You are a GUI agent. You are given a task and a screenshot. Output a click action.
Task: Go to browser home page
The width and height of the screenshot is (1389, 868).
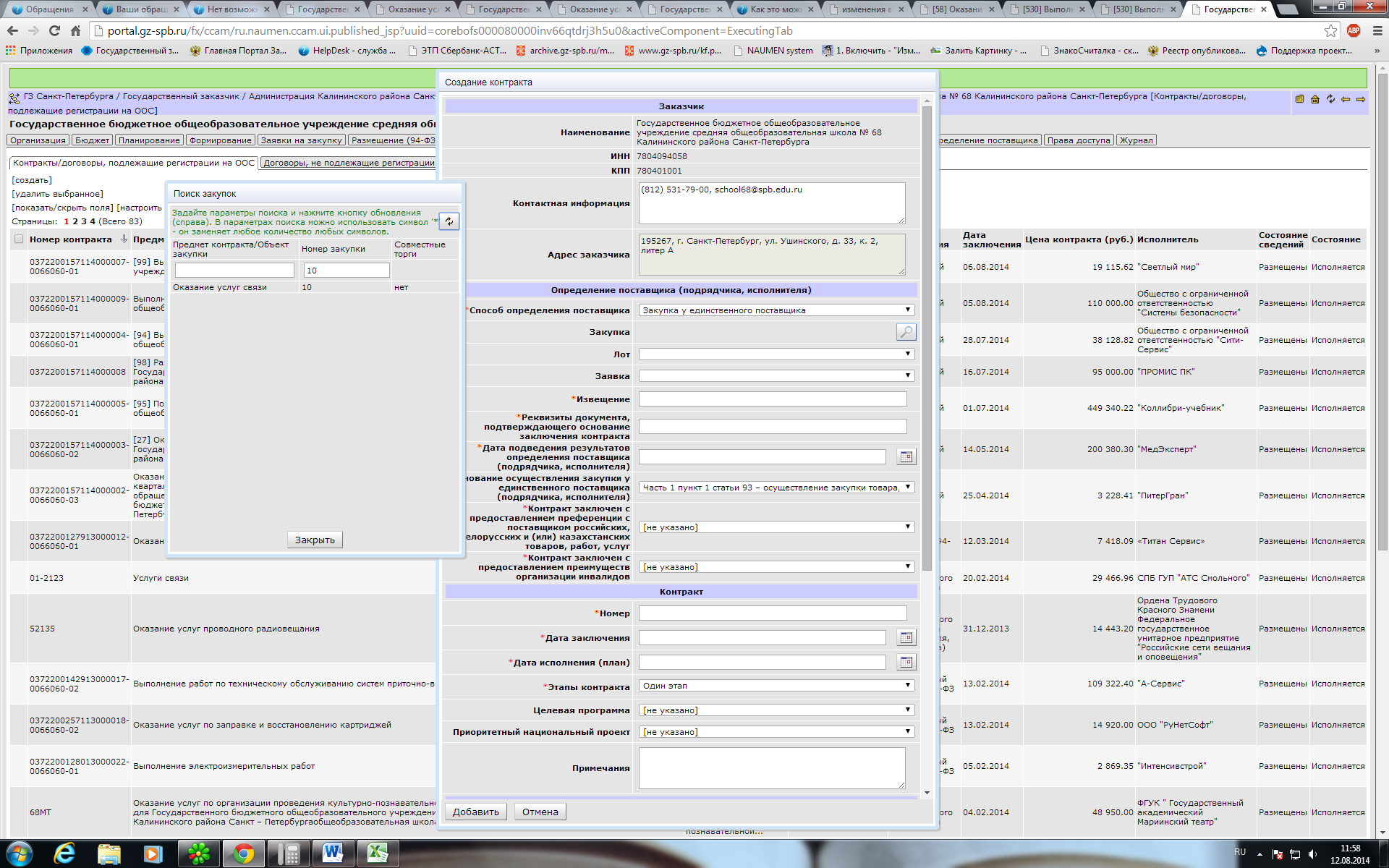point(75,30)
